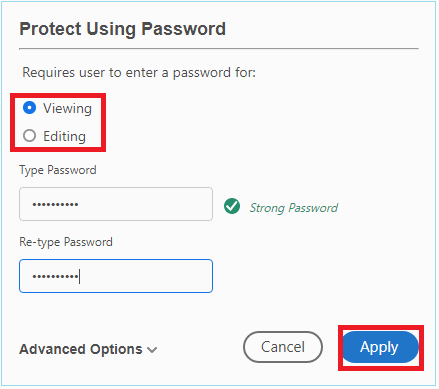Click the Protect Using Password title
Screen dimensions: 439x389
pos(123,29)
